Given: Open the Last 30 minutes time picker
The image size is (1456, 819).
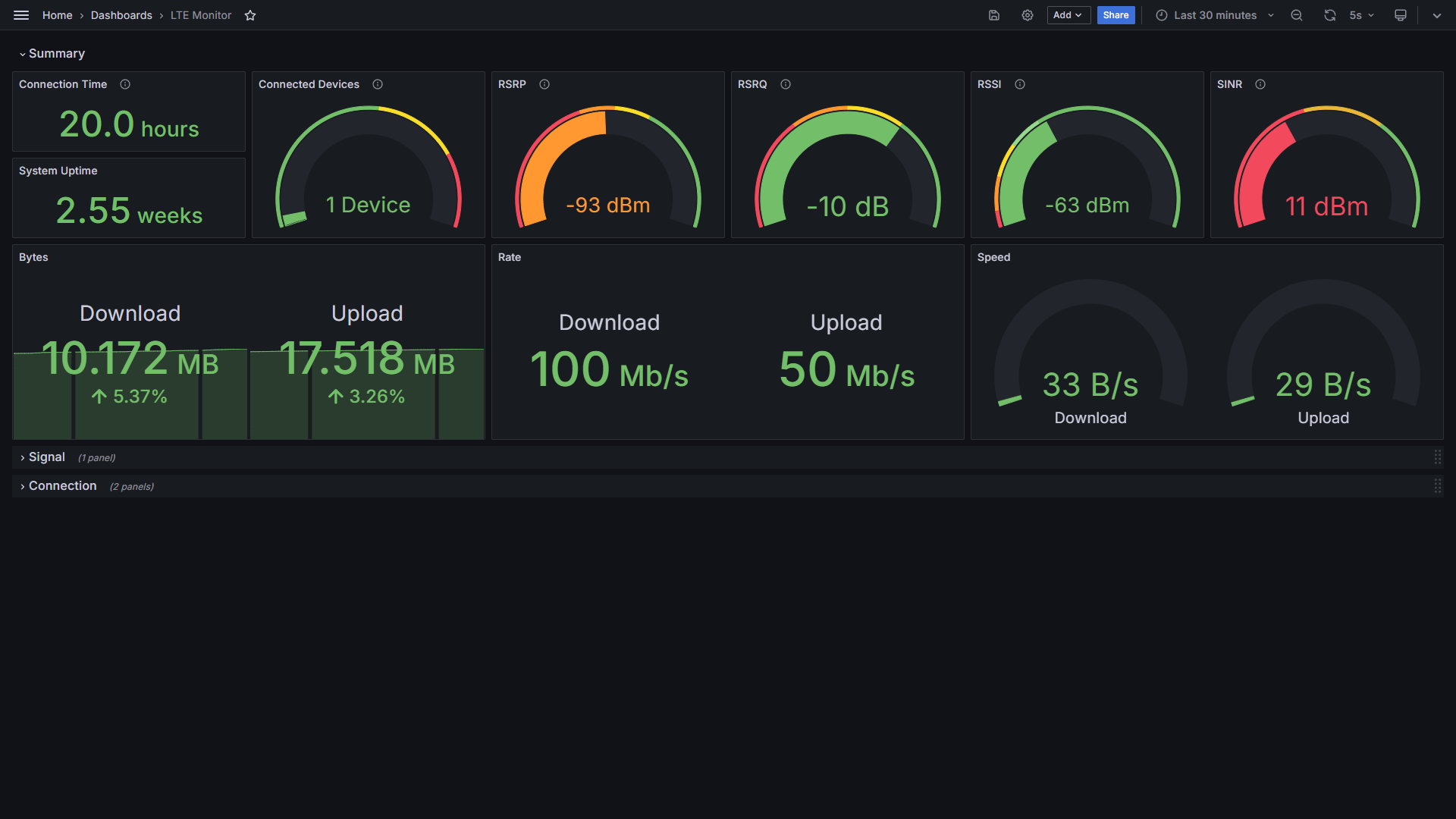Looking at the screenshot, I should tap(1215, 15).
